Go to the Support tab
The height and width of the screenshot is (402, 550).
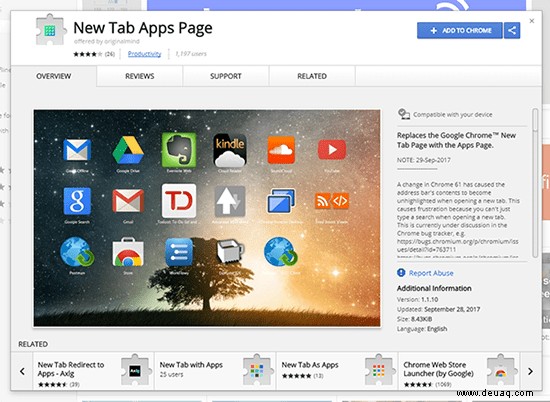[226, 76]
